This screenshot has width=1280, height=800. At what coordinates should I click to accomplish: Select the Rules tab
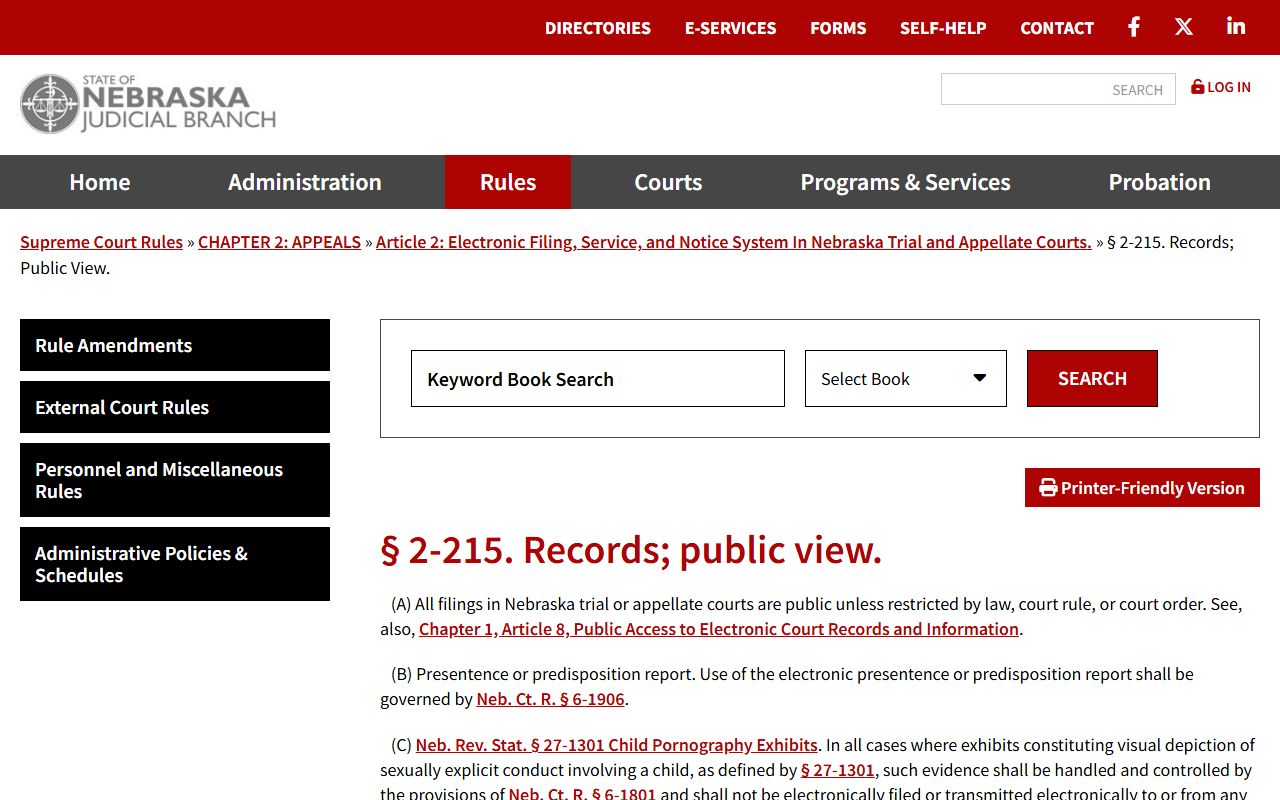508,182
